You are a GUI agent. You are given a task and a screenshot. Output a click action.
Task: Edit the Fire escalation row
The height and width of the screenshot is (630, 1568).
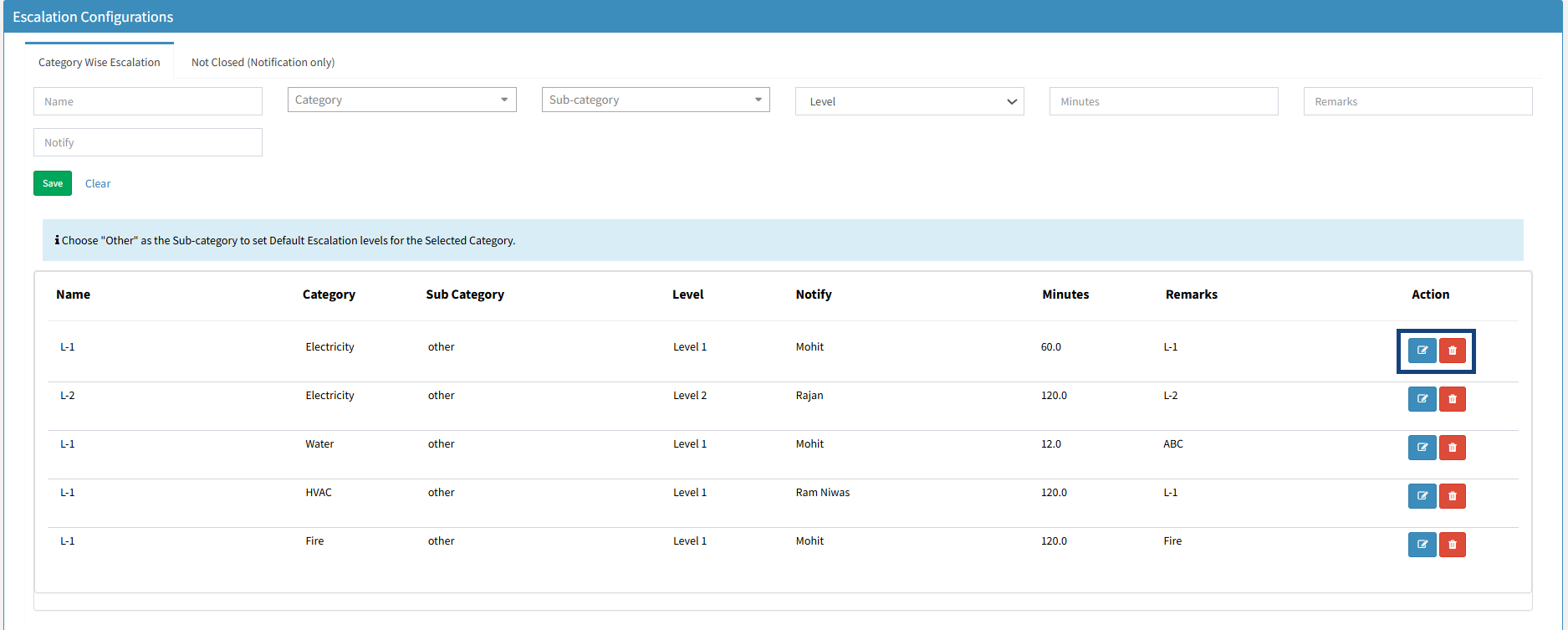pos(1422,545)
